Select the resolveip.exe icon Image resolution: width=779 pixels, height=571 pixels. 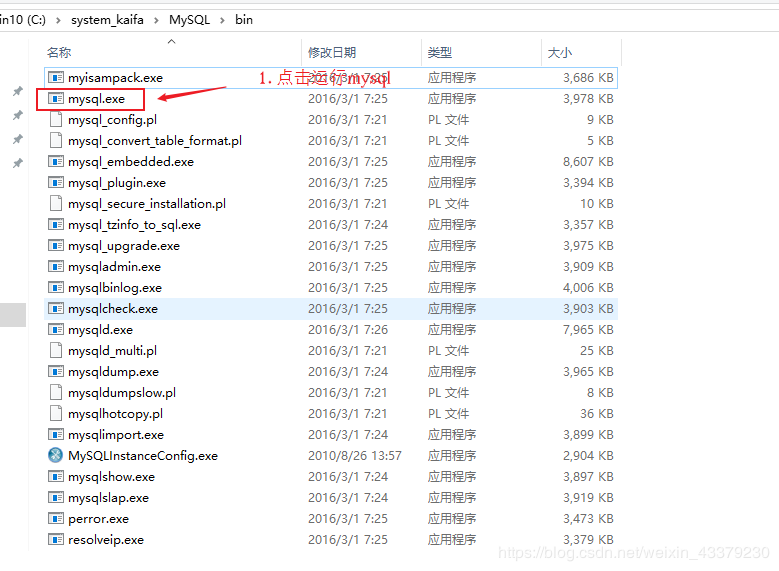click(x=56, y=540)
